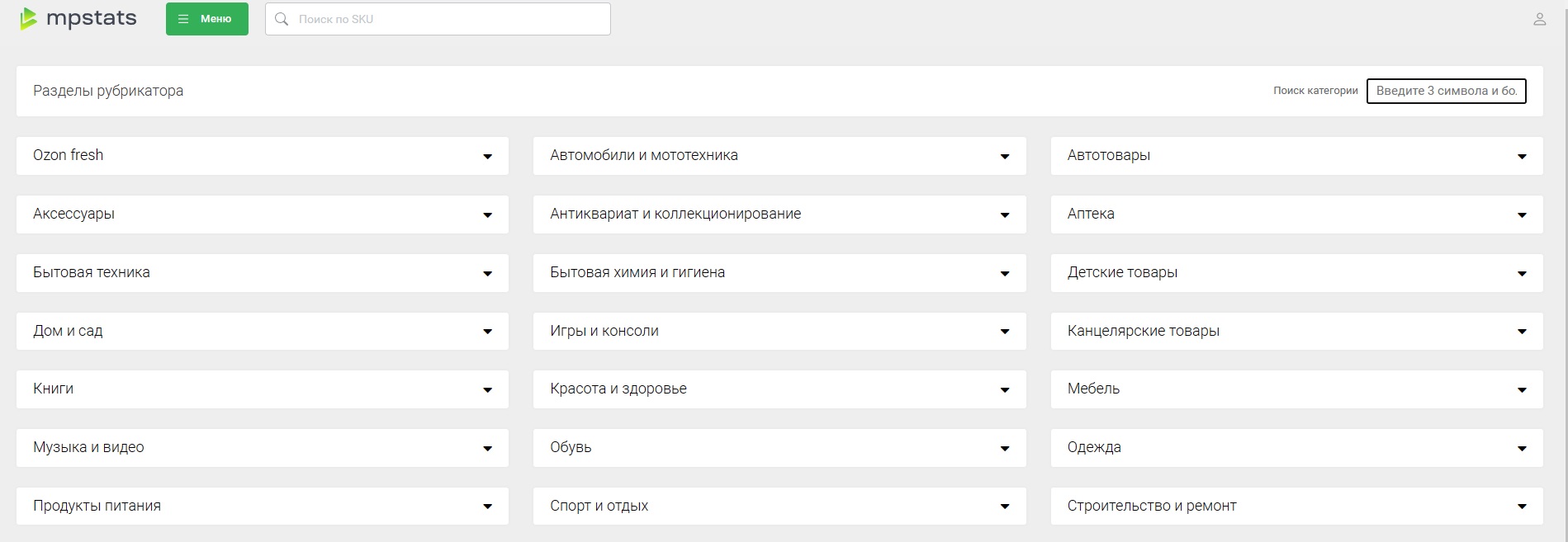
Task: Expand Детские товары arrow
Action: tap(1521, 273)
